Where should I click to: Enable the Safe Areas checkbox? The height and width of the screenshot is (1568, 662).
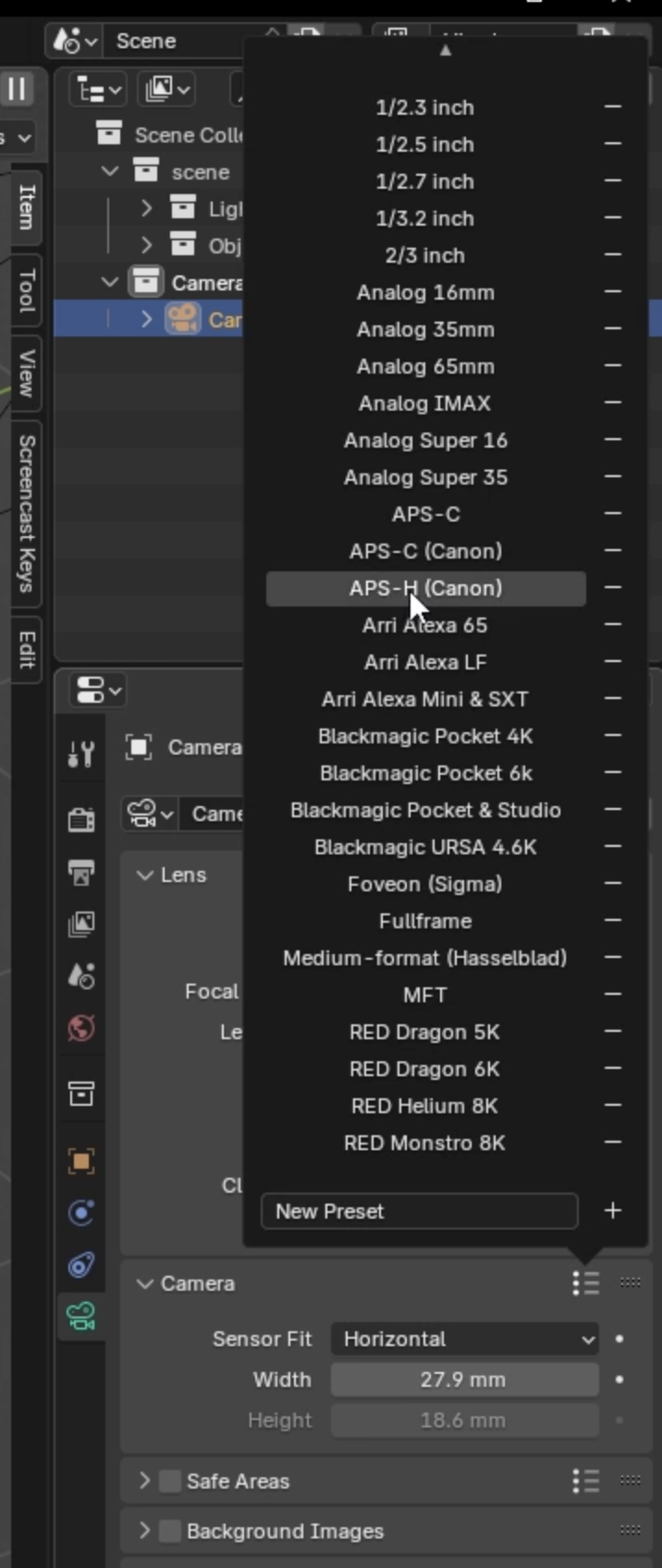(x=169, y=1481)
